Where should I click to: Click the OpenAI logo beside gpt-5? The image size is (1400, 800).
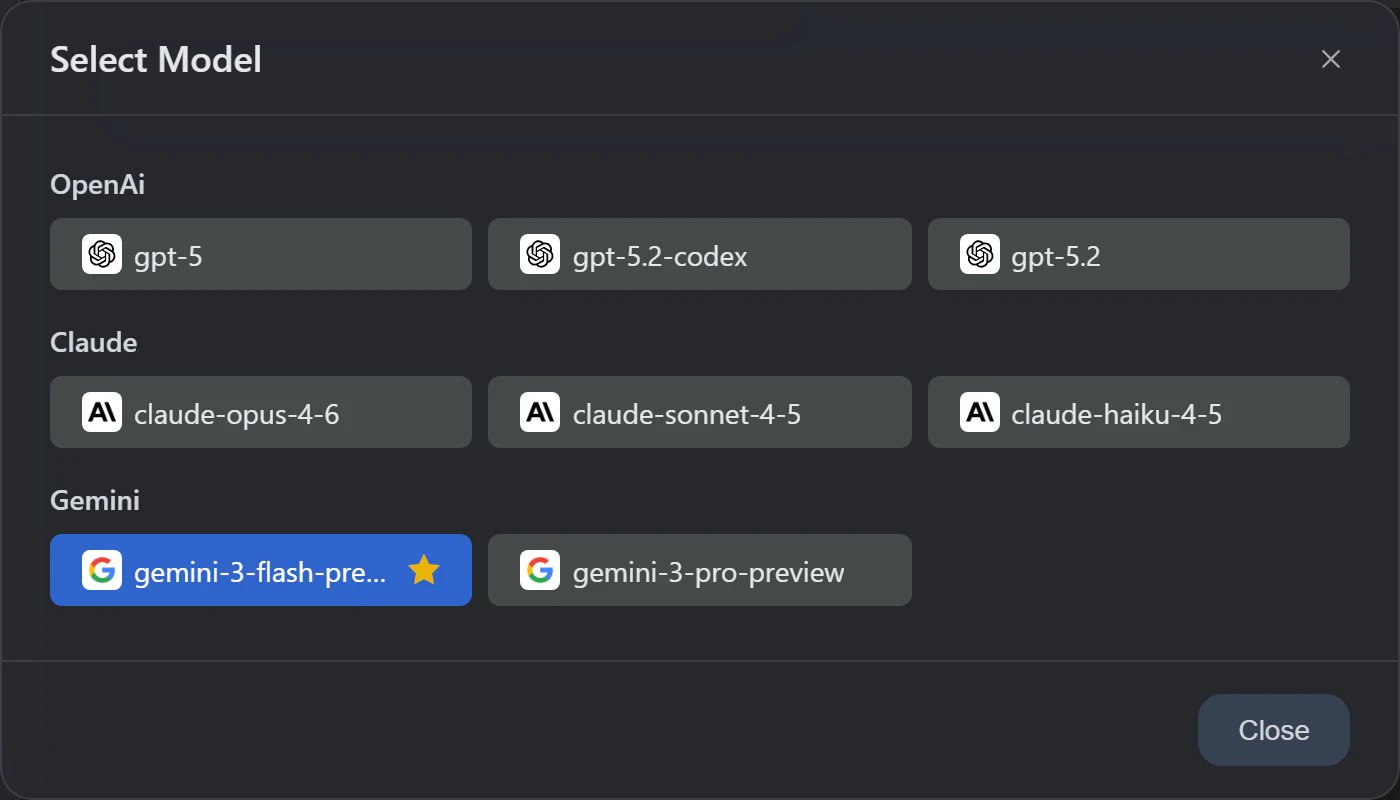102,254
